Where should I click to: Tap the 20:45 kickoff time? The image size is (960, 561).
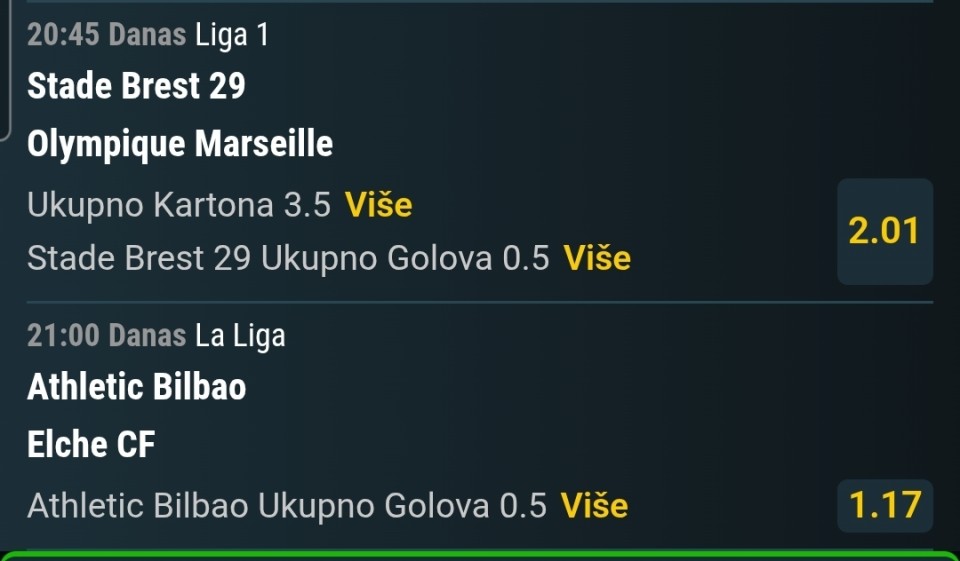[63, 35]
